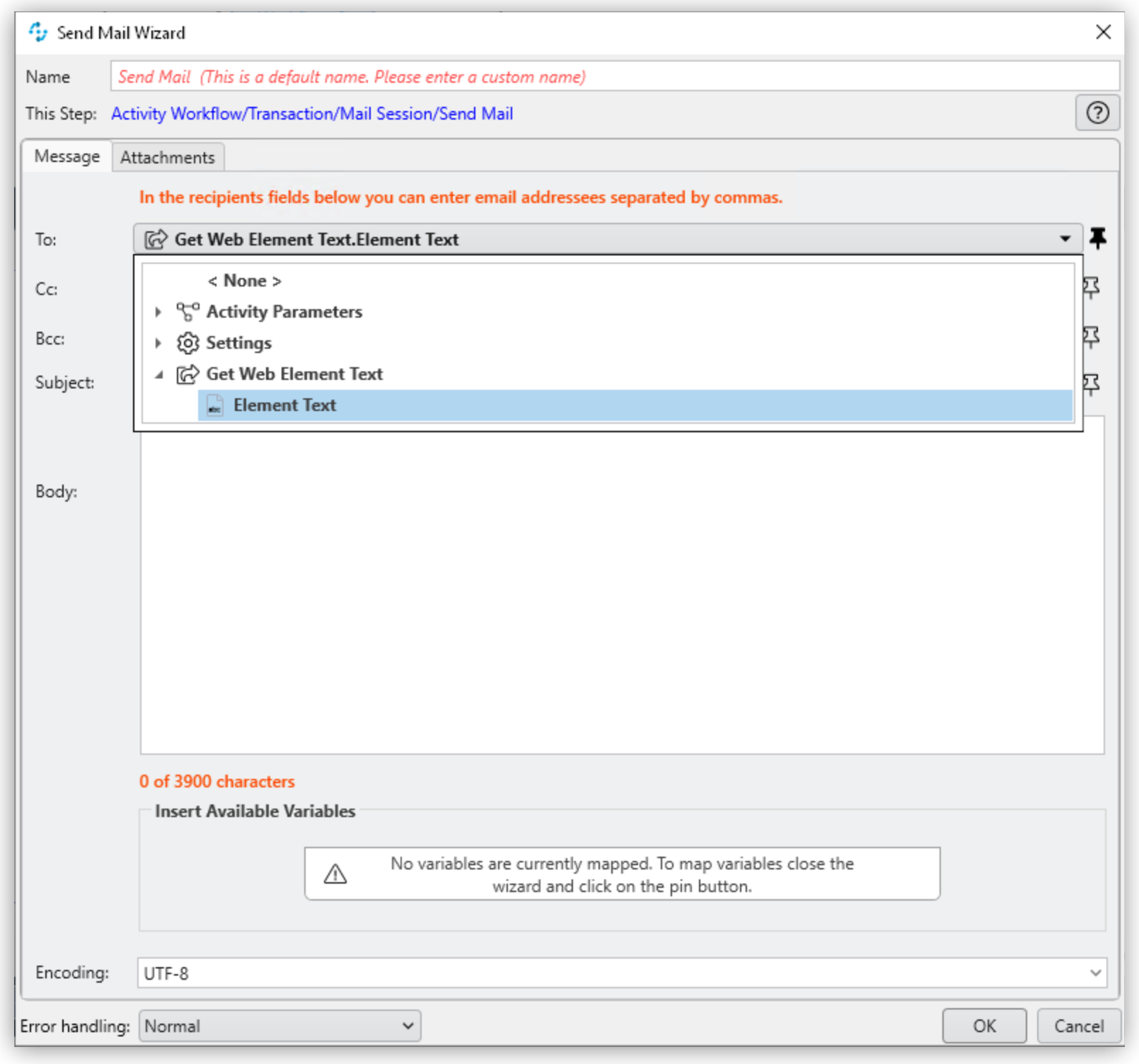
Task: Open the Mail Session/Send Mail step link
Action: click(311, 113)
